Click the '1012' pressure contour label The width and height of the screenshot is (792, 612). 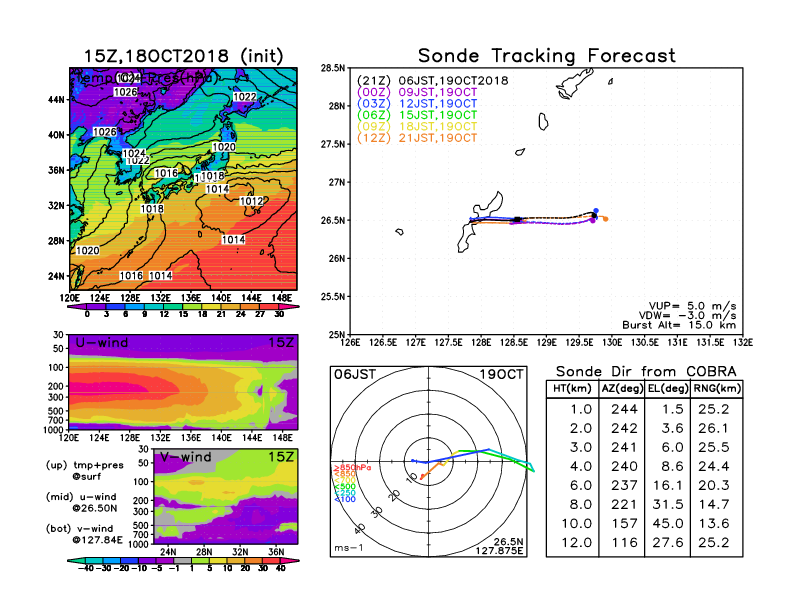click(x=251, y=201)
